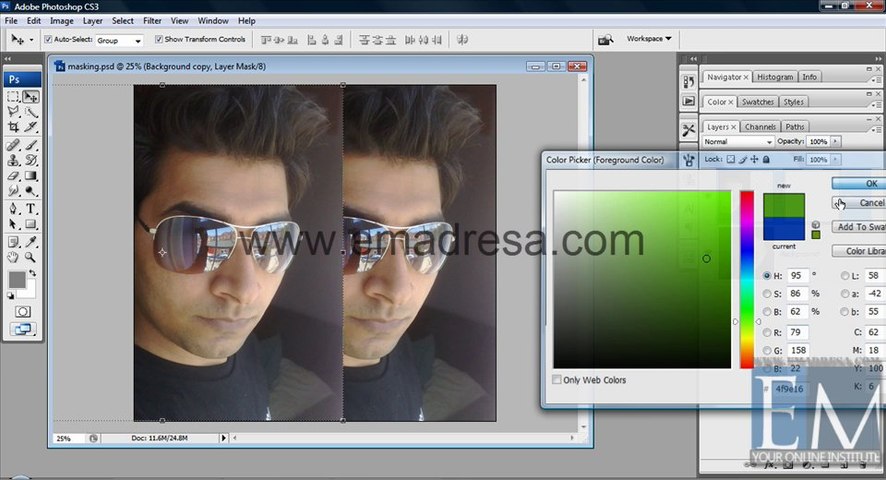886x480 pixels.
Task: Toggle Show Transform Controls checkbox
Action: (x=159, y=39)
